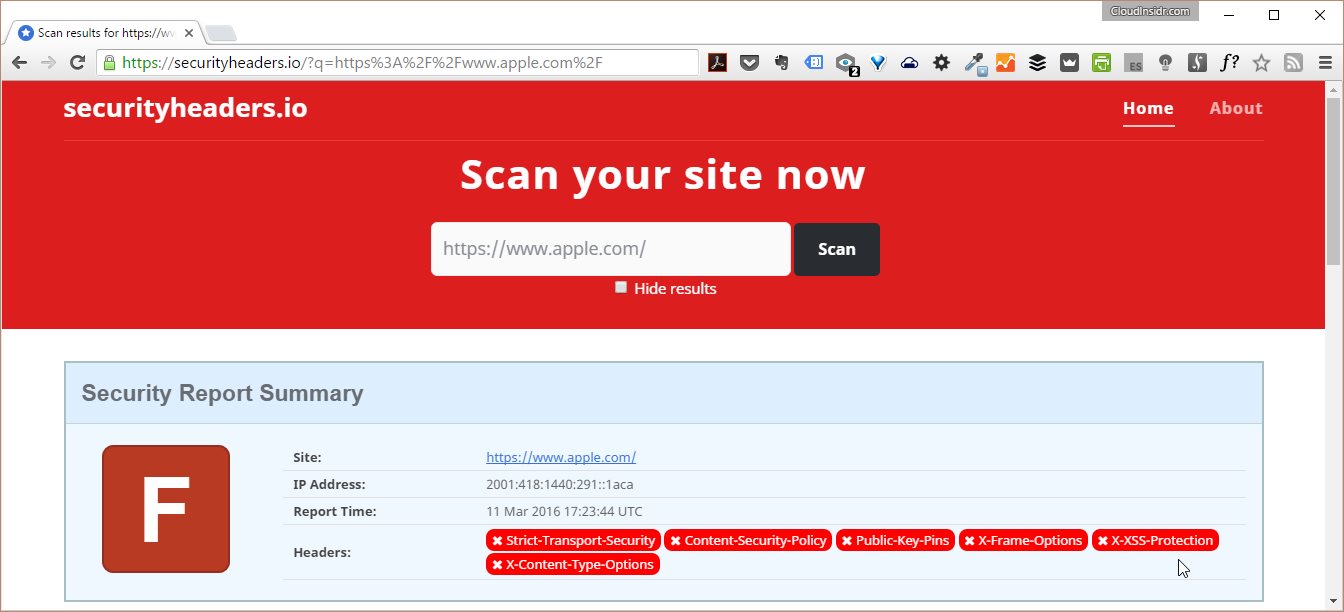Reload the page with the refresh button
1344x612 pixels.
tap(77, 63)
